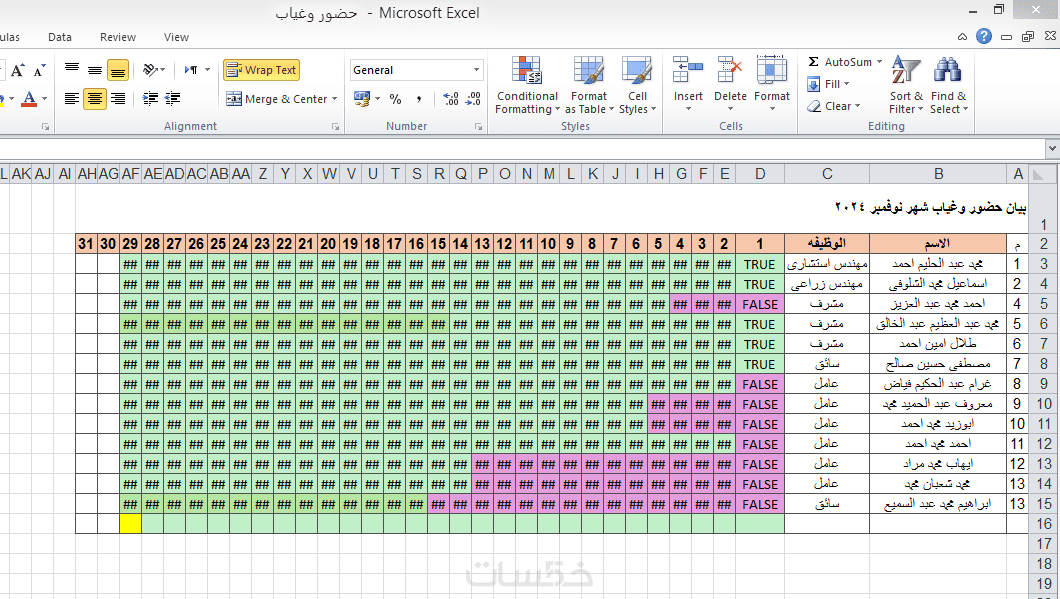Switch to the View tab
This screenshot has height=599, width=1060.
click(176, 37)
